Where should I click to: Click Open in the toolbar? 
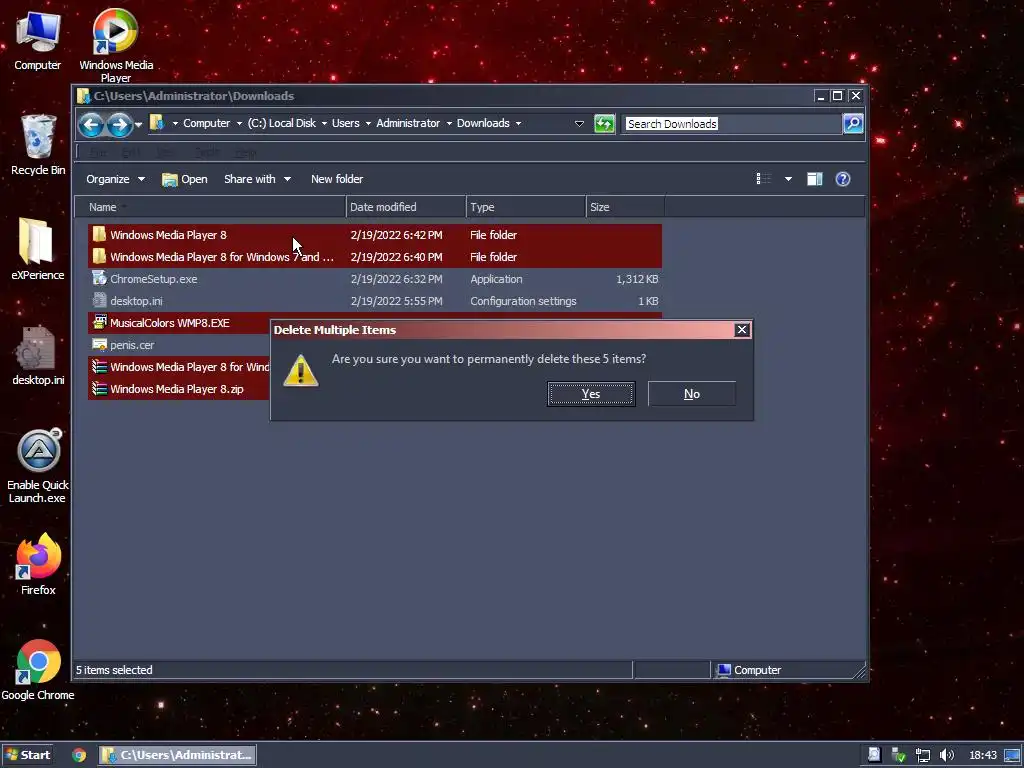(185, 179)
